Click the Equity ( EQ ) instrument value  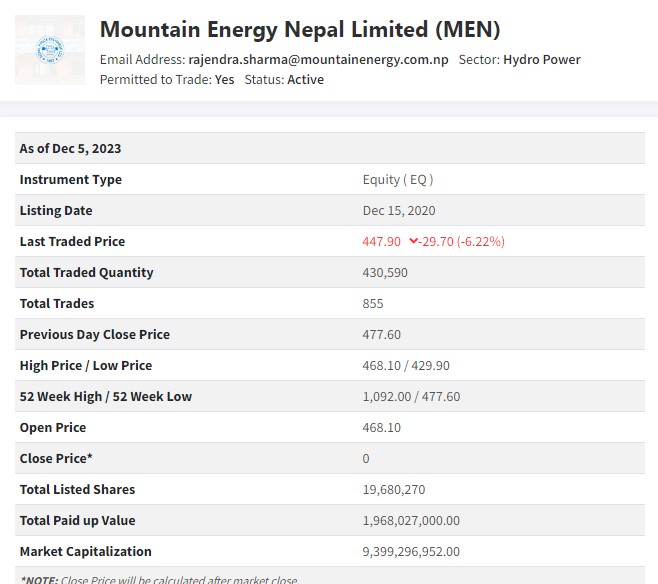[397, 179]
